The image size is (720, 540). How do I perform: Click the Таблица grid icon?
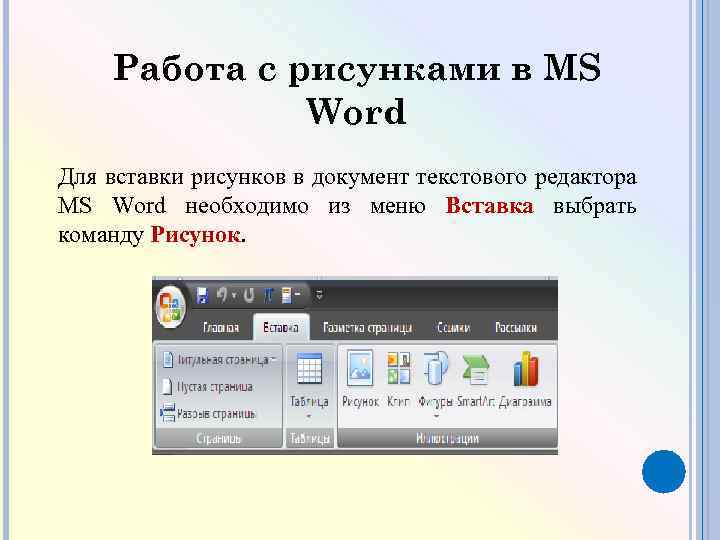309,368
